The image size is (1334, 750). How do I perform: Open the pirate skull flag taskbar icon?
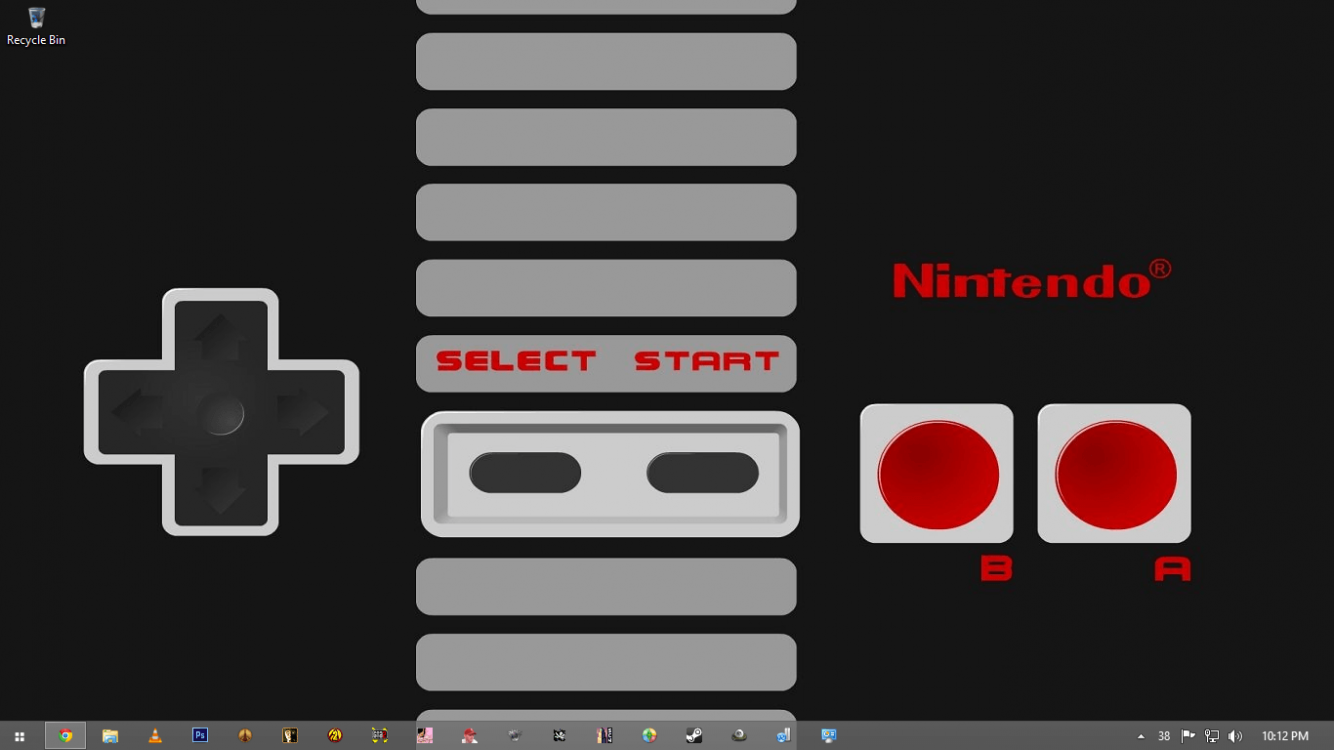[x=559, y=736]
